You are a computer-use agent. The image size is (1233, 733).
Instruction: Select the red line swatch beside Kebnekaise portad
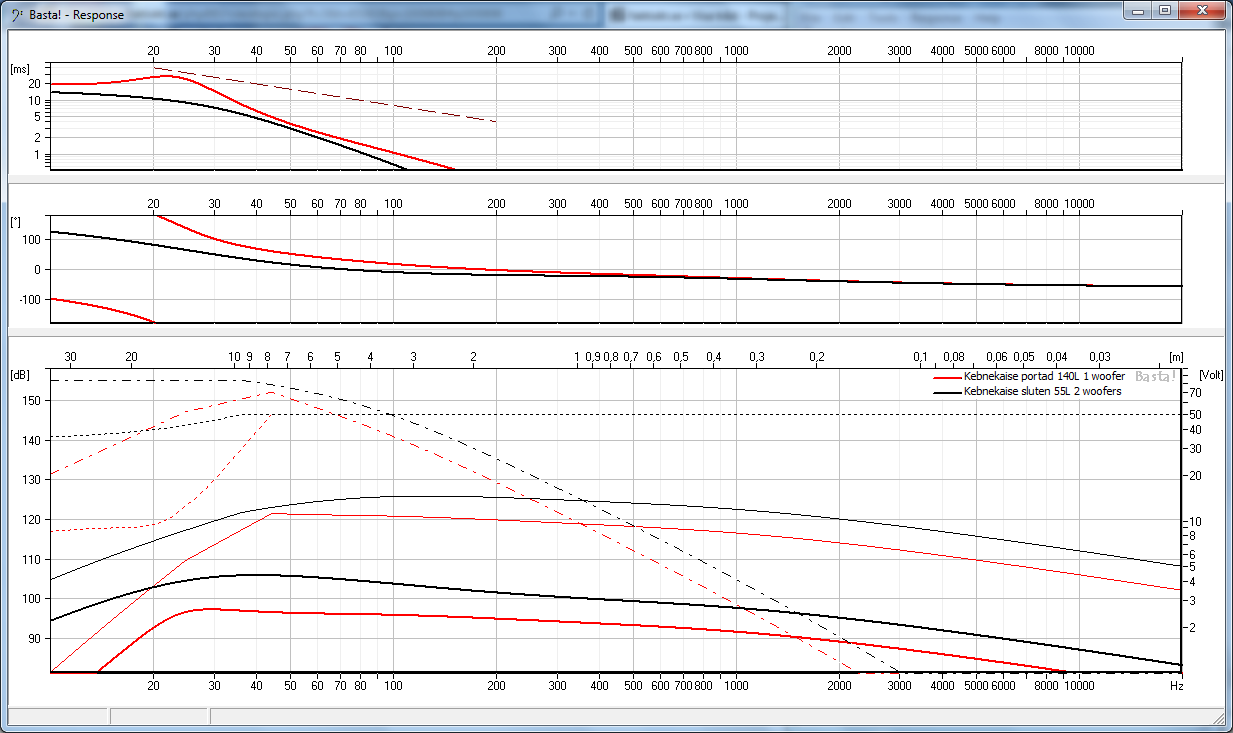coord(947,378)
